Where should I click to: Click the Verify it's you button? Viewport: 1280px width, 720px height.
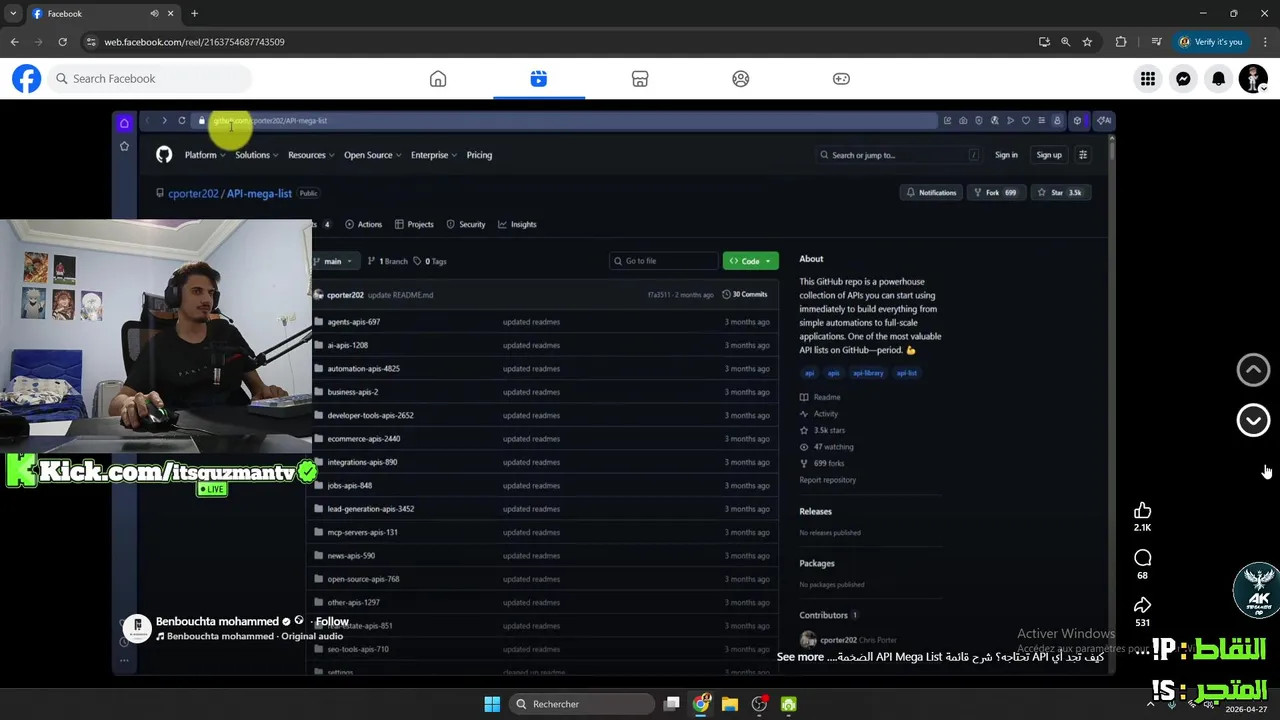pos(1210,42)
